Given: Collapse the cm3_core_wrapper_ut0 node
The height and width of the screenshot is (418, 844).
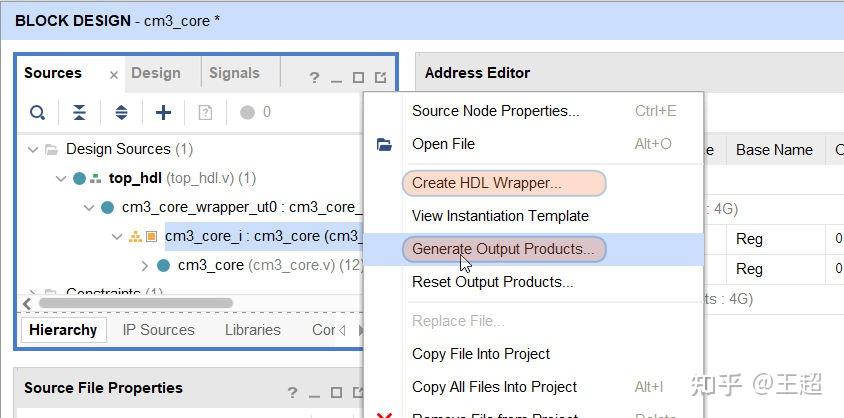Looking at the screenshot, I should pyautogui.click(x=89, y=208).
